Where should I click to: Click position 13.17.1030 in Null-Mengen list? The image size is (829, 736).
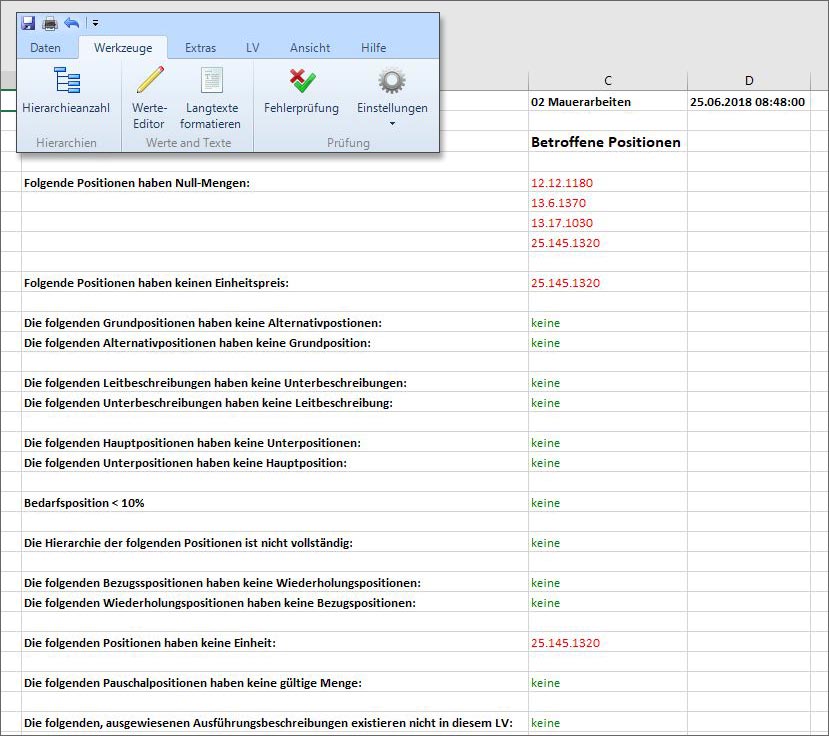pos(562,223)
